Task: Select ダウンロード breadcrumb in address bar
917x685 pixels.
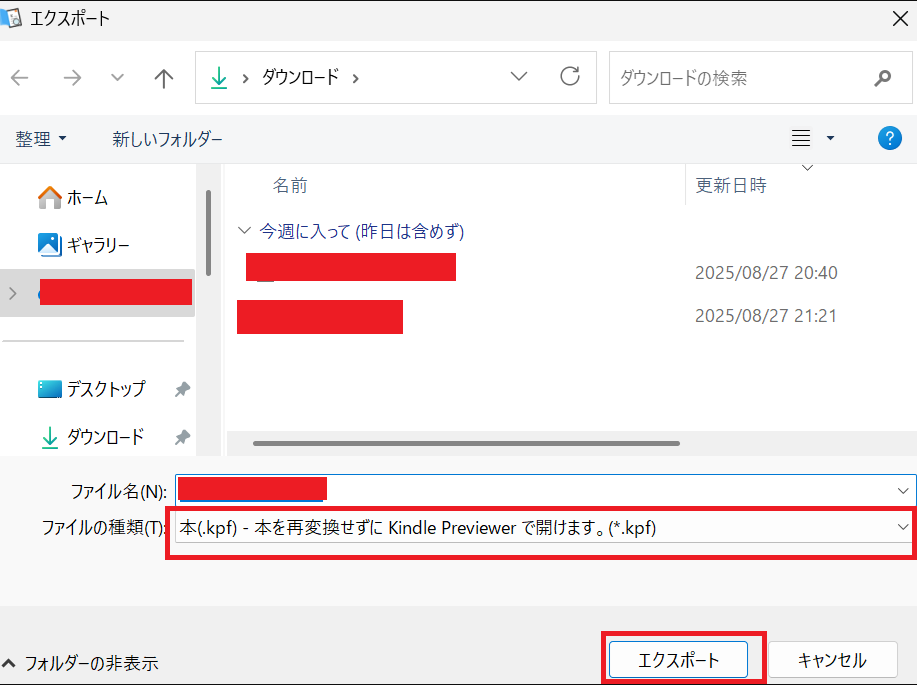Action: [300, 77]
